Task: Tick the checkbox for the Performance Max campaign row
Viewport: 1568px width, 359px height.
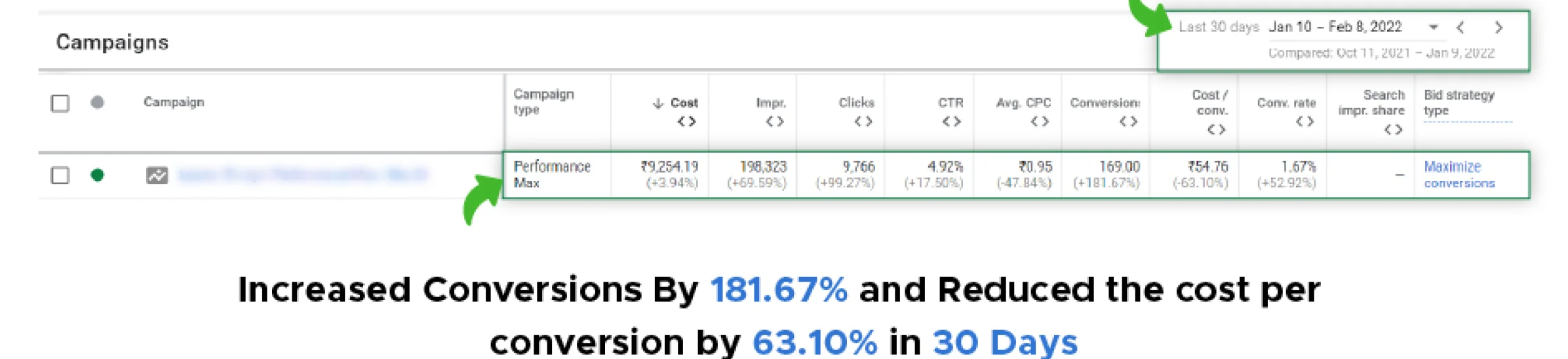Action: [x=60, y=175]
